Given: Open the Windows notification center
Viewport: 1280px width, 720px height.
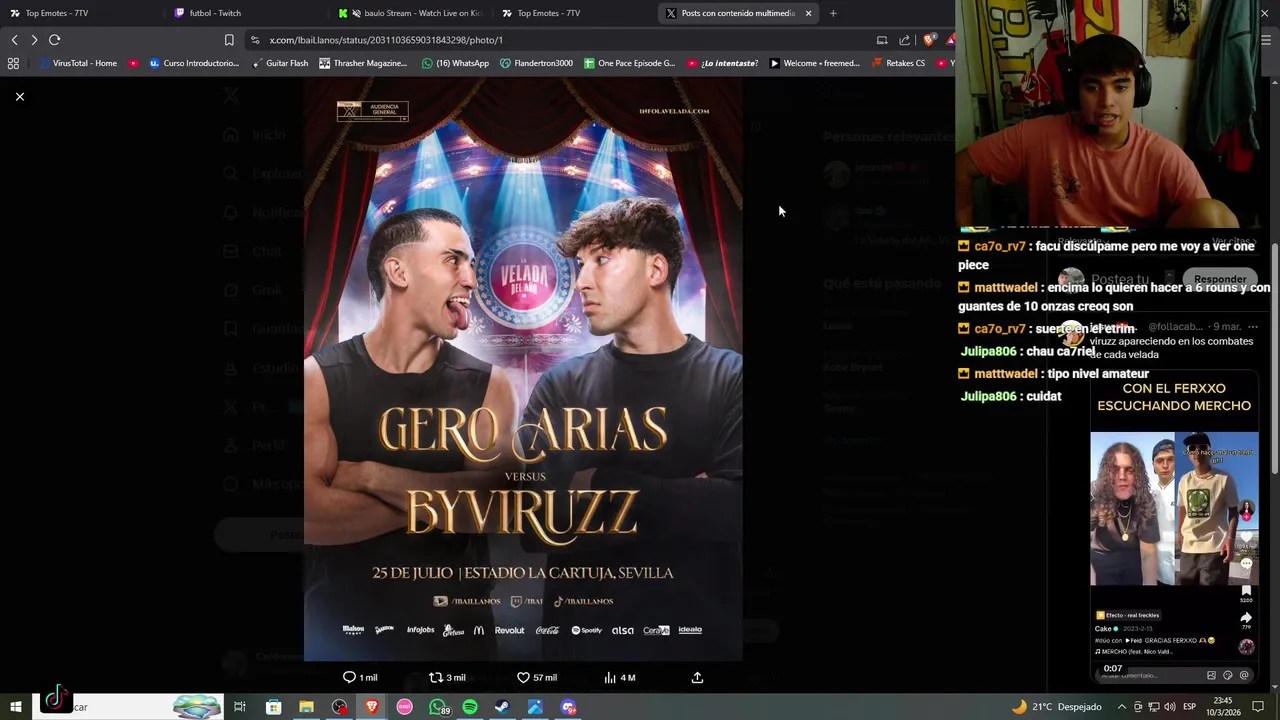Looking at the screenshot, I should 1259,707.
